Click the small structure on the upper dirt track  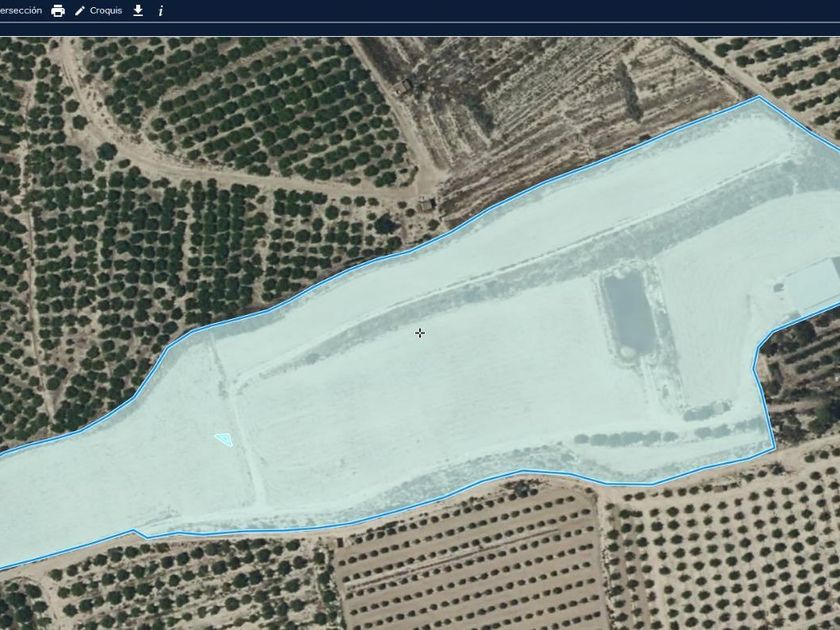pos(403,86)
